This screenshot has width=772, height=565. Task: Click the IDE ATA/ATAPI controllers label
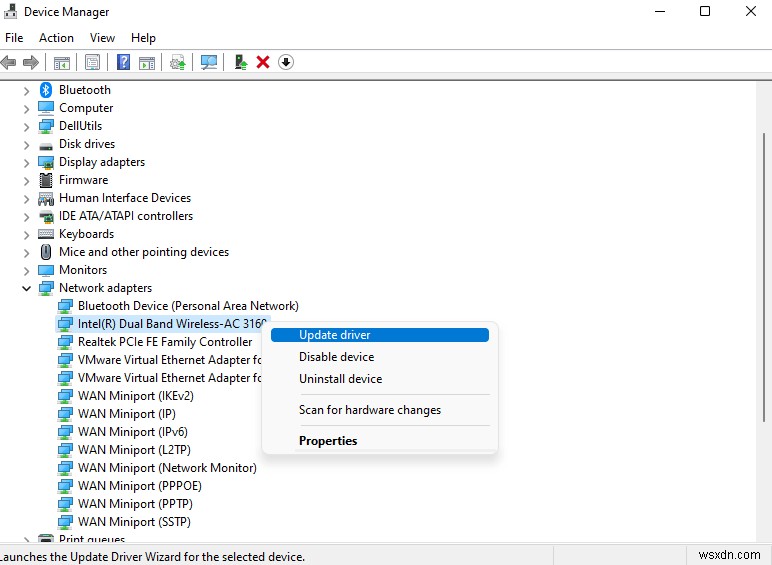(x=126, y=216)
